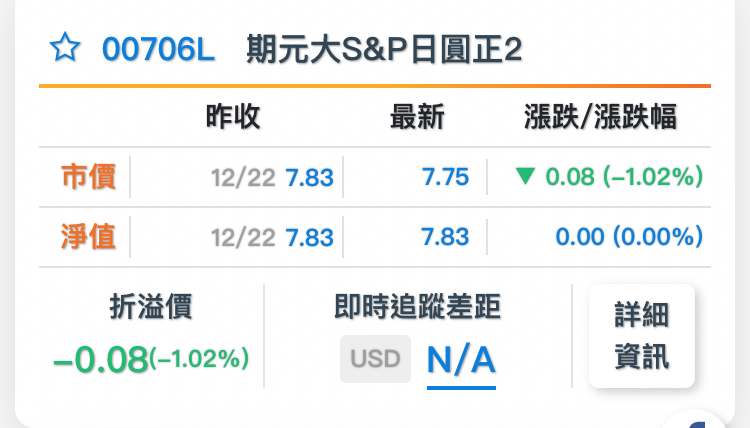Select the 昨收 column header

click(x=233, y=117)
